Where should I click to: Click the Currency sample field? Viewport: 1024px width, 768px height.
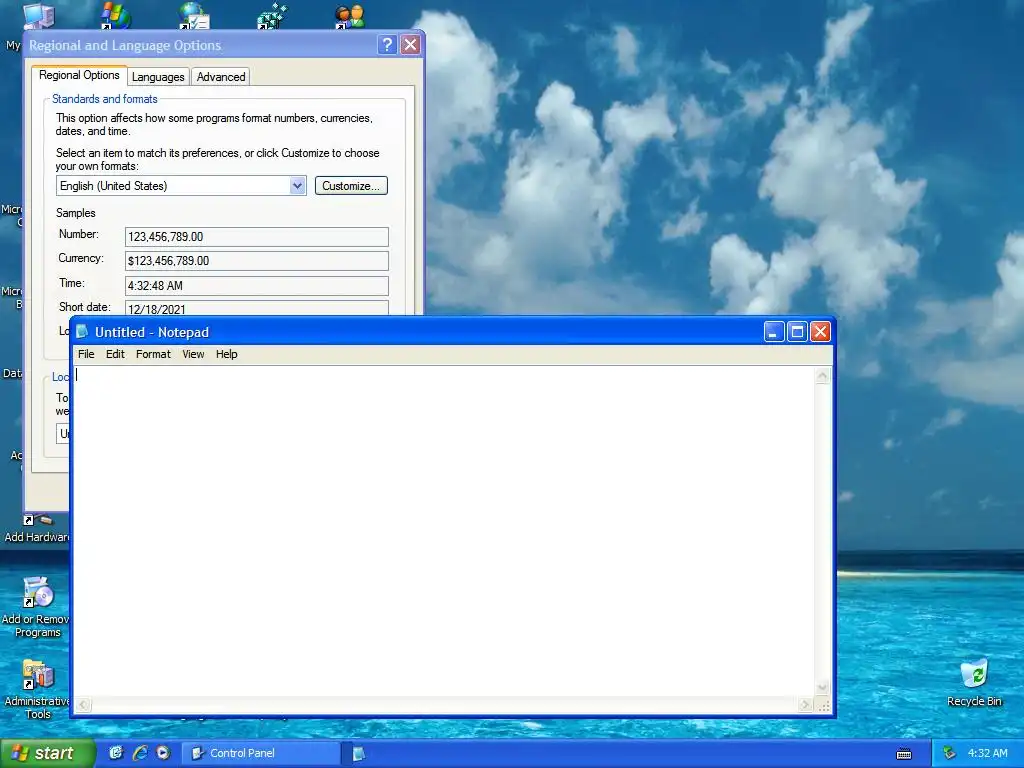click(257, 261)
